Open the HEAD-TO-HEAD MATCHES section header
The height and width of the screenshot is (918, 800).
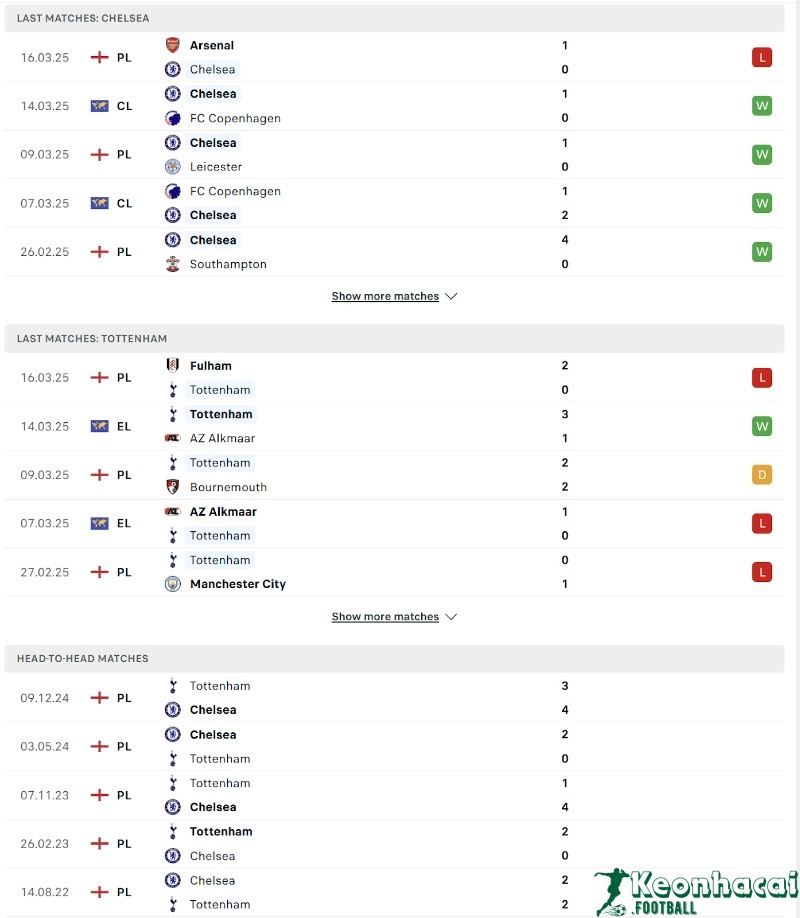[x=82, y=659]
